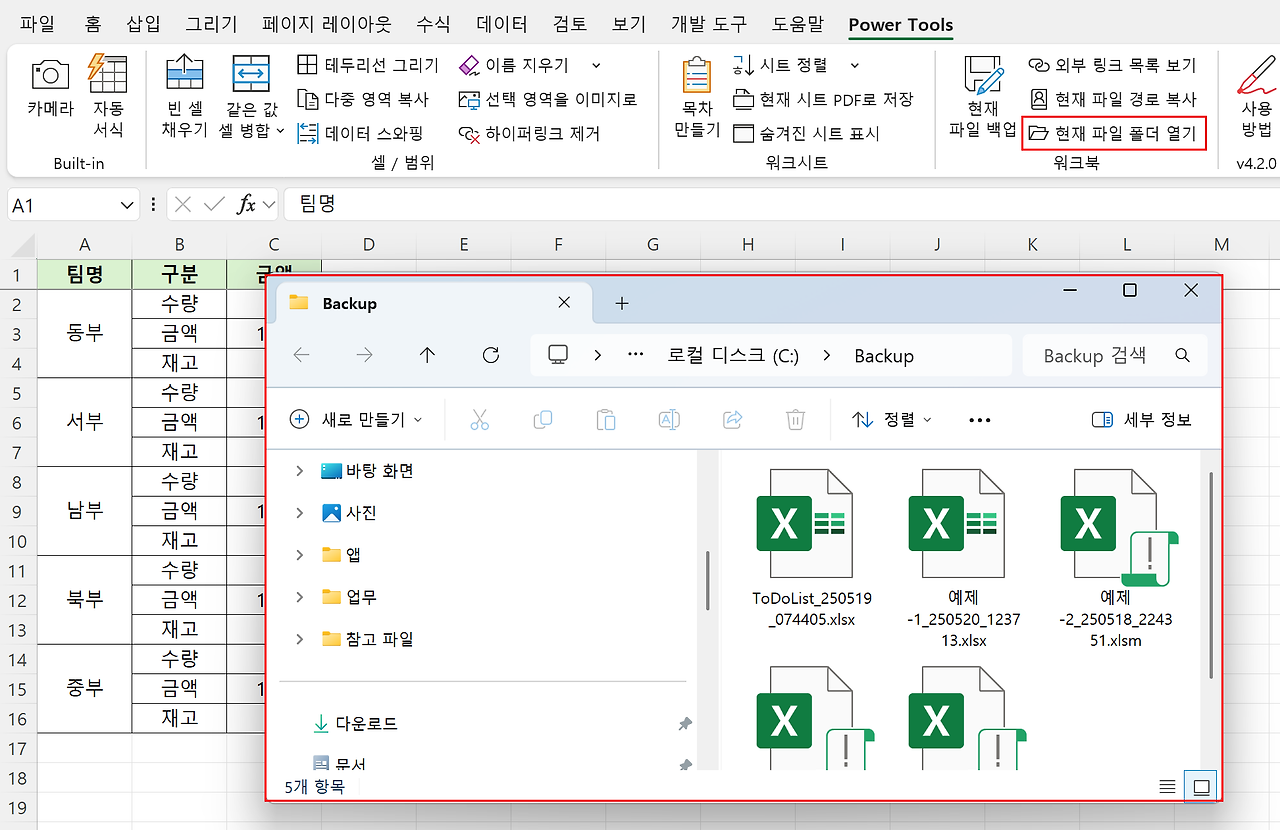Switch Explorer to large icons view
Screen dimensions: 1280x830
1201,787
